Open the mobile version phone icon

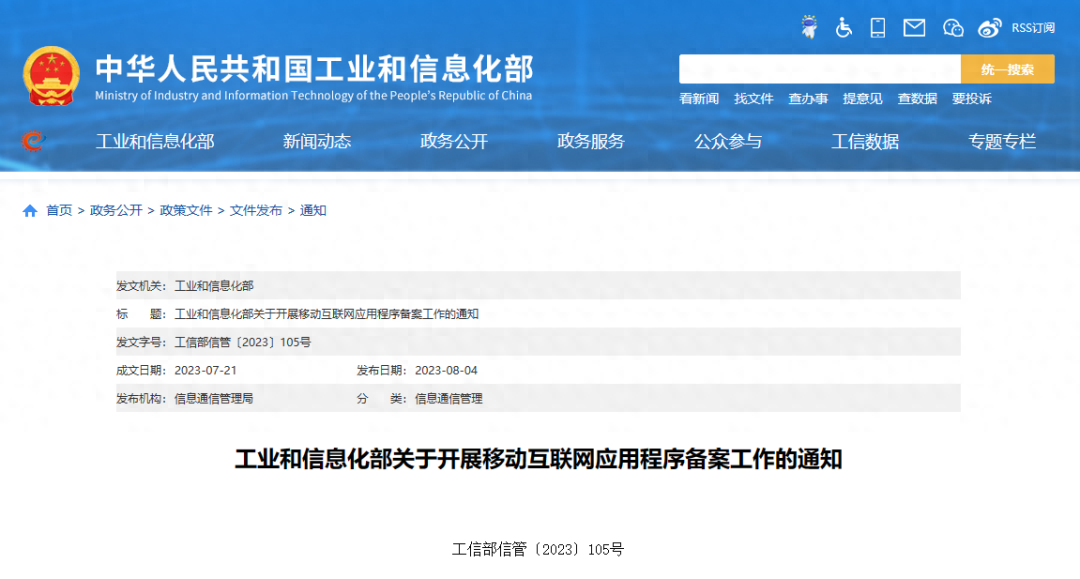pyautogui.click(x=878, y=27)
